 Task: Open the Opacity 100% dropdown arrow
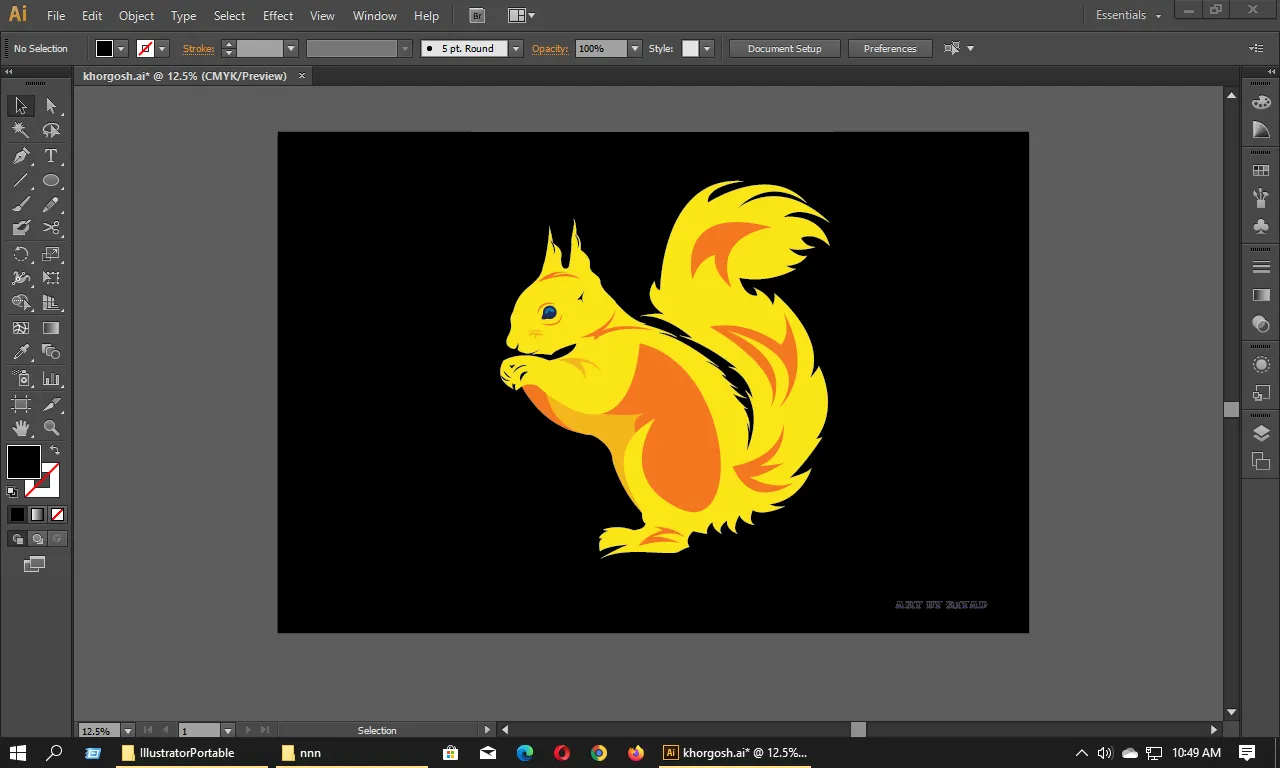coord(635,48)
